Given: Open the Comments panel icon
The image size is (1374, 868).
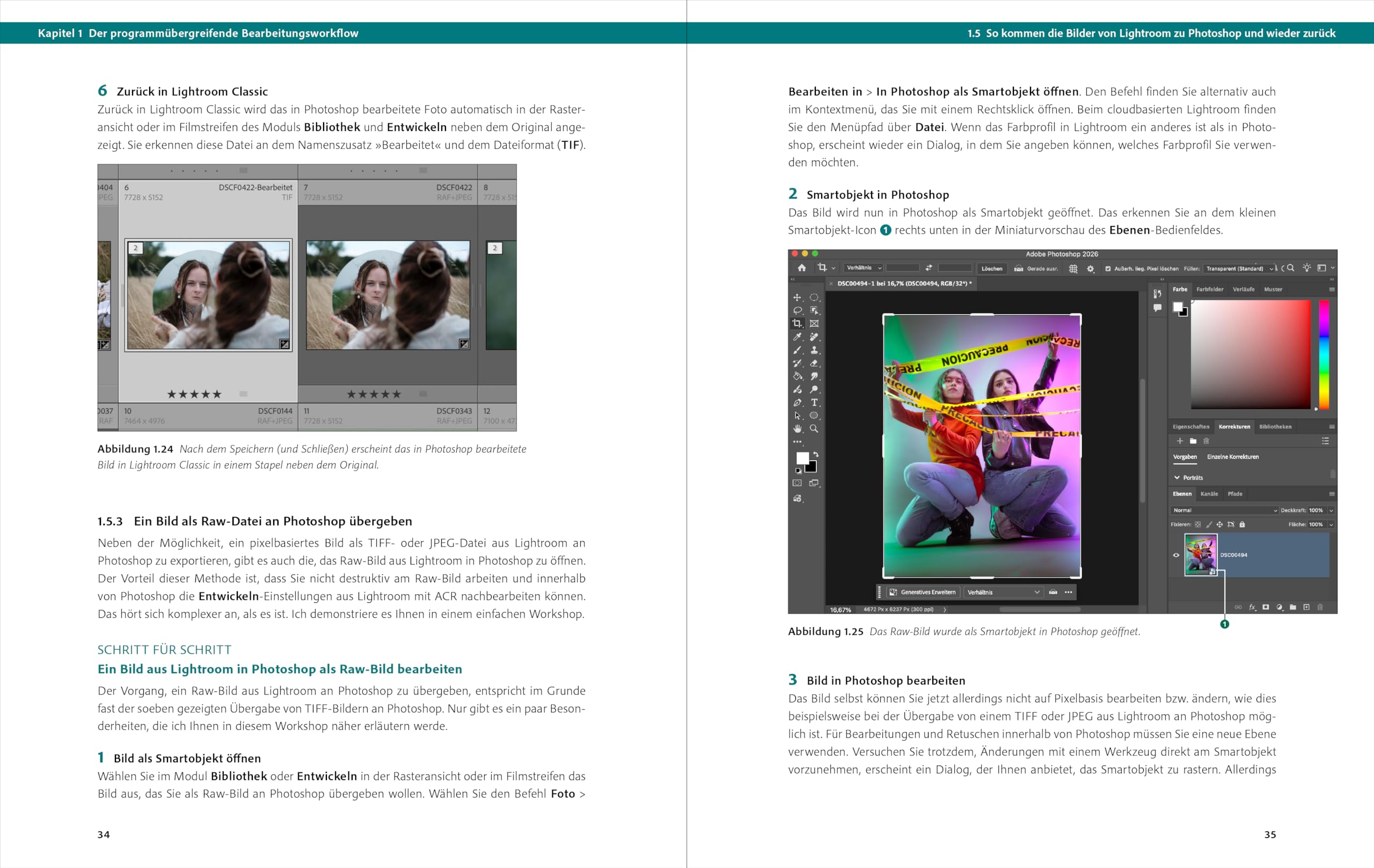Looking at the screenshot, I should click(1158, 308).
